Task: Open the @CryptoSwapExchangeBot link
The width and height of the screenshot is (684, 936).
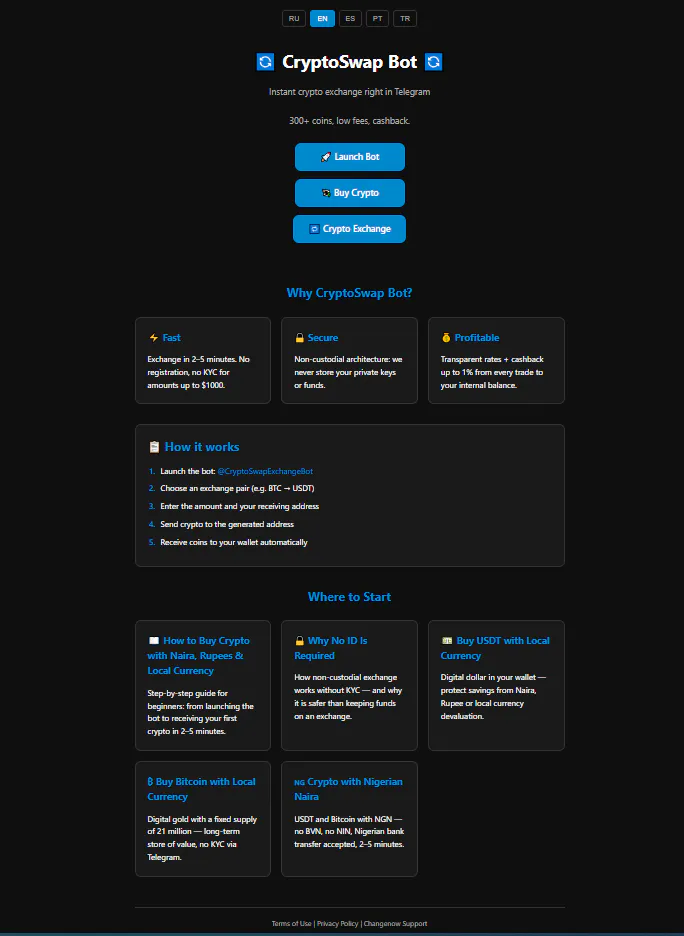Action: pos(265,472)
